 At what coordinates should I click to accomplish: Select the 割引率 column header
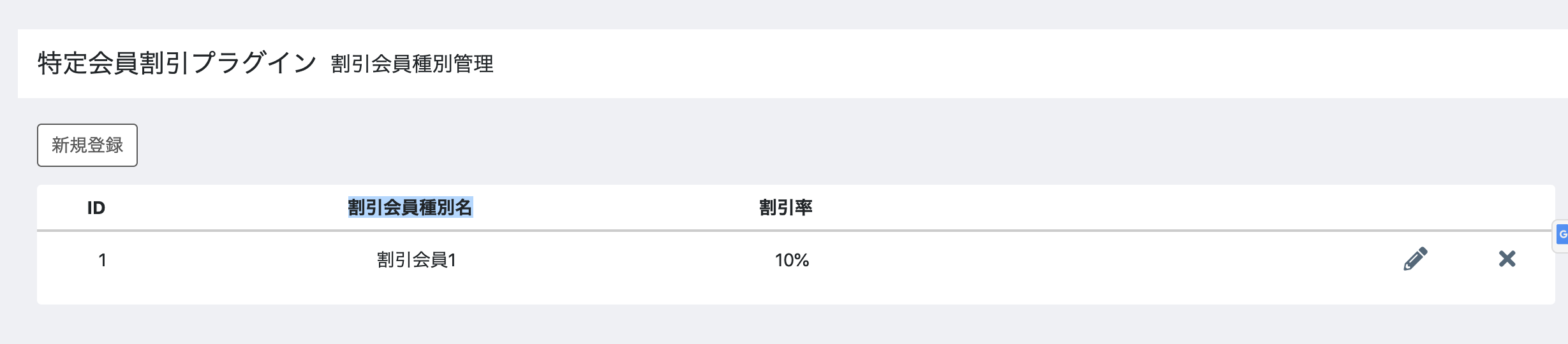(786, 208)
